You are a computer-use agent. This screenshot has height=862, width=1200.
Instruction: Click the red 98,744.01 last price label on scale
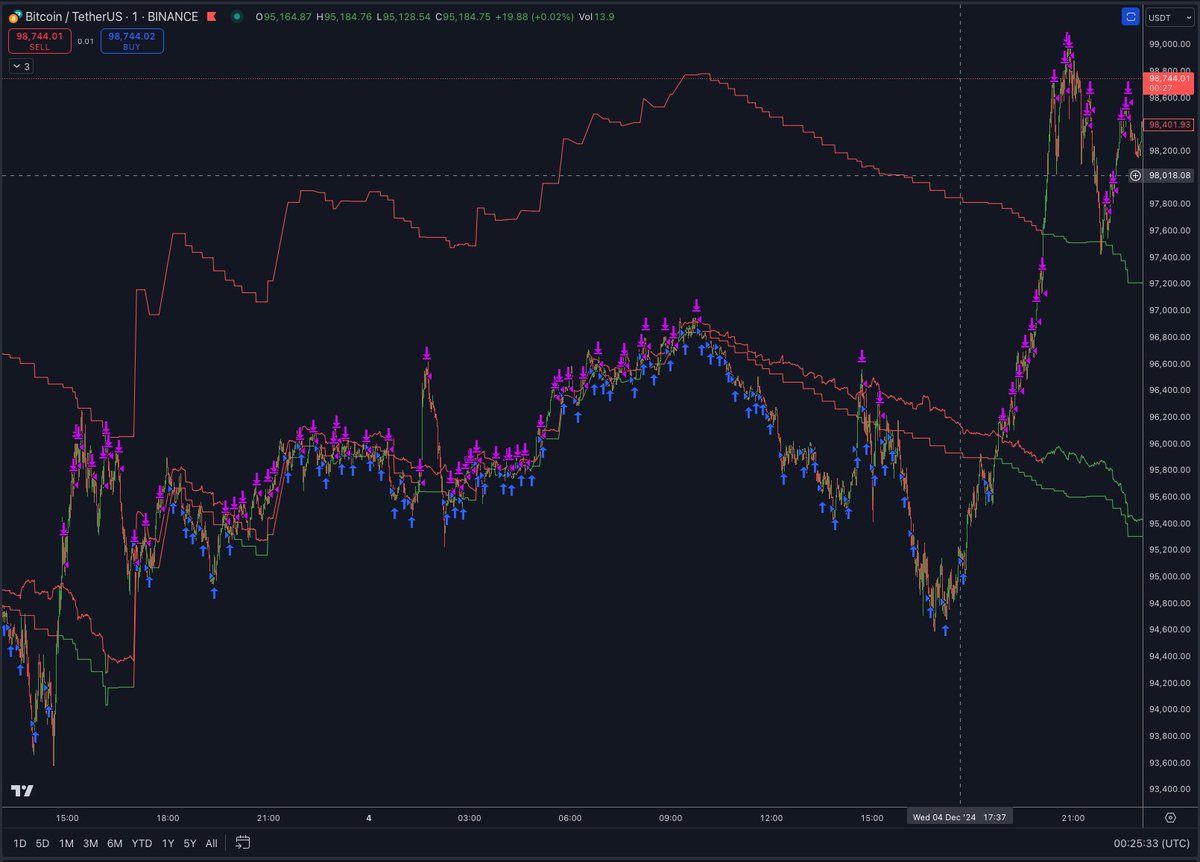(x=1168, y=82)
